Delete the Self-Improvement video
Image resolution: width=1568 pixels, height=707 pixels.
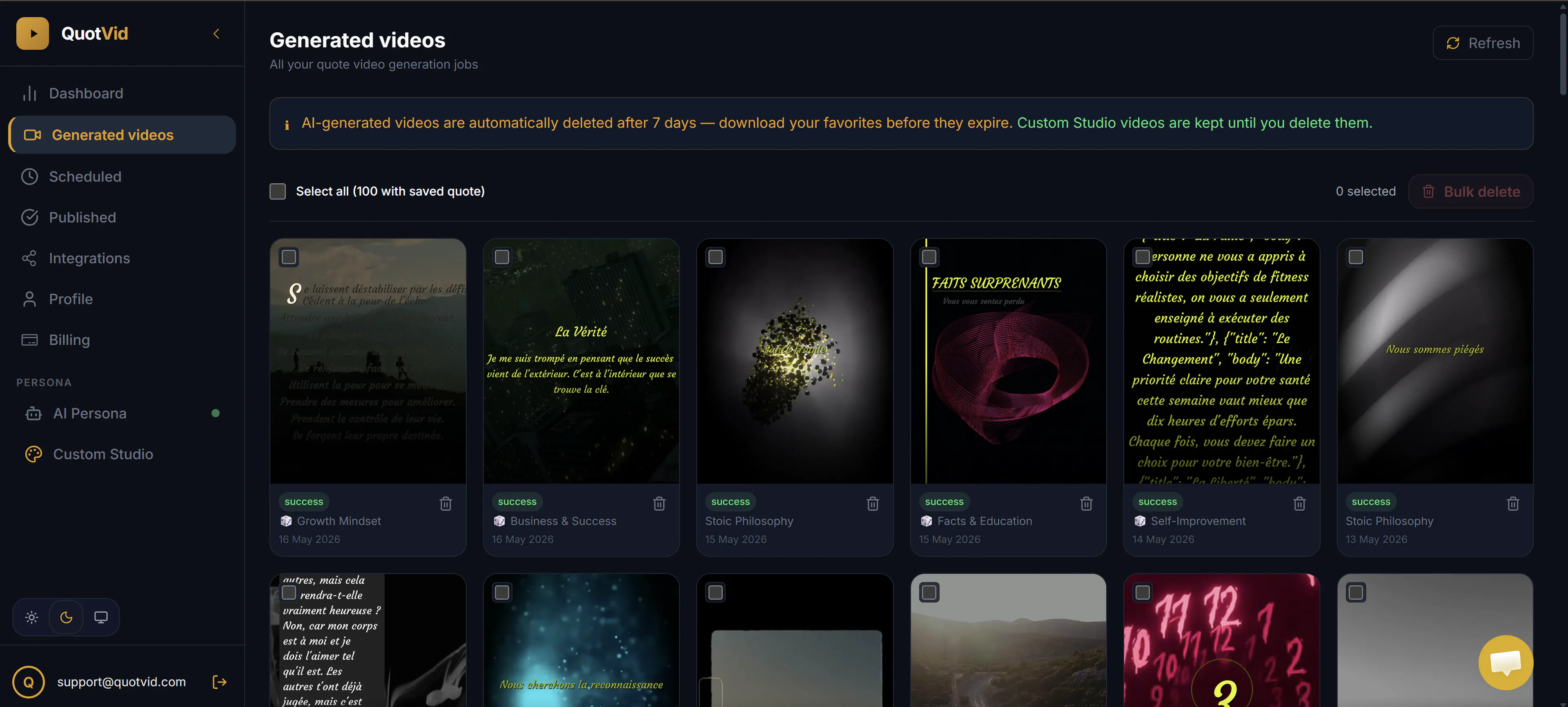click(1300, 503)
